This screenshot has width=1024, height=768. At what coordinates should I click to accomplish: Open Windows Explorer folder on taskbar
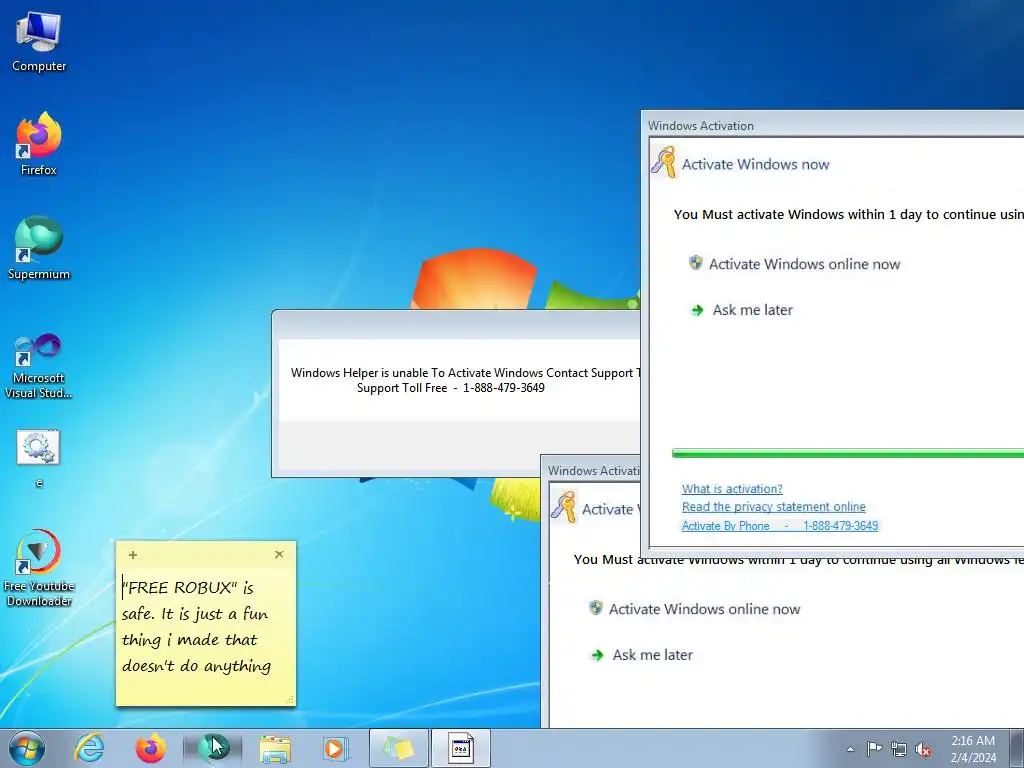[x=275, y=748]
